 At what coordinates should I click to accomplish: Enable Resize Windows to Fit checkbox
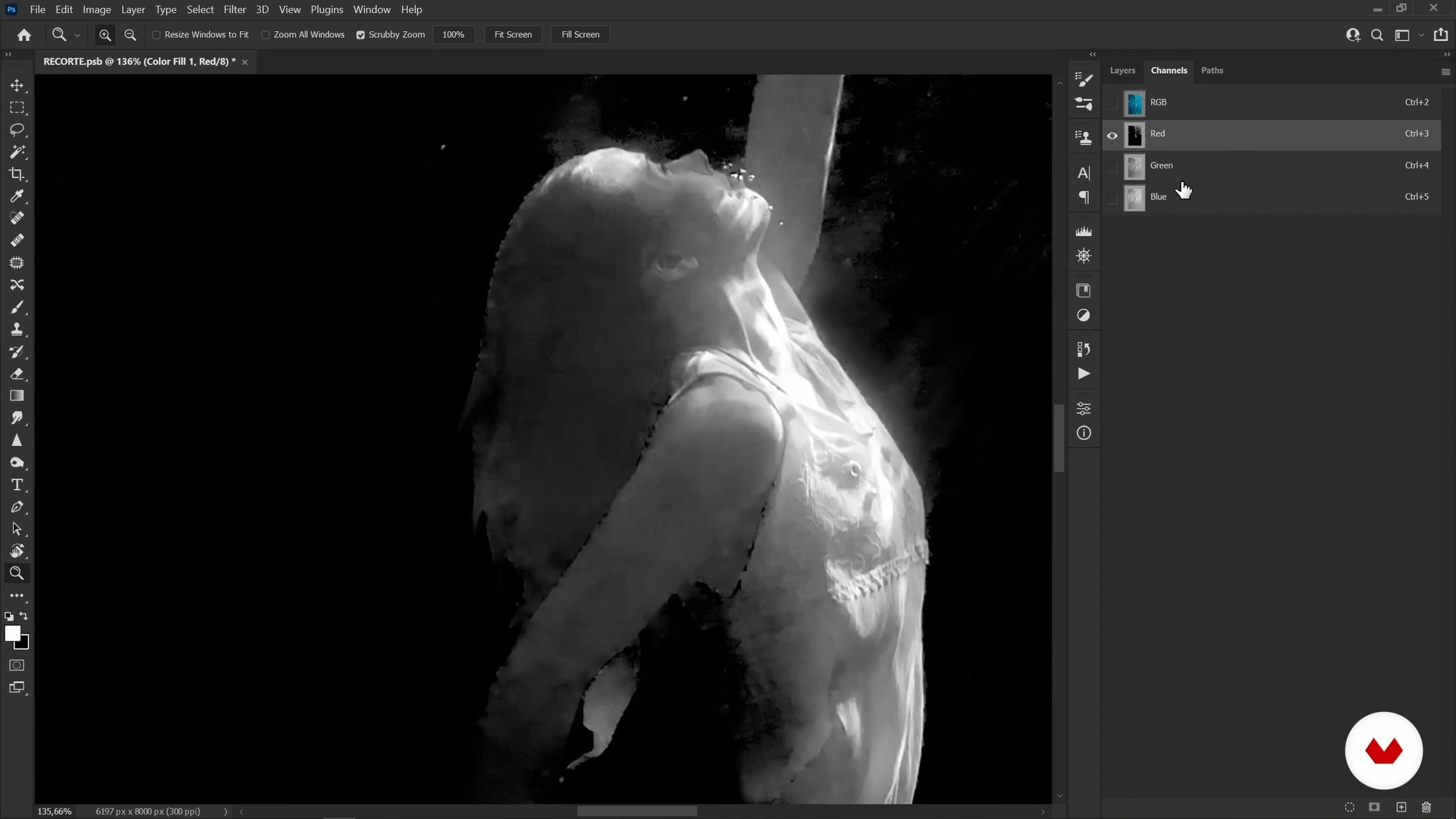(157, 35)
